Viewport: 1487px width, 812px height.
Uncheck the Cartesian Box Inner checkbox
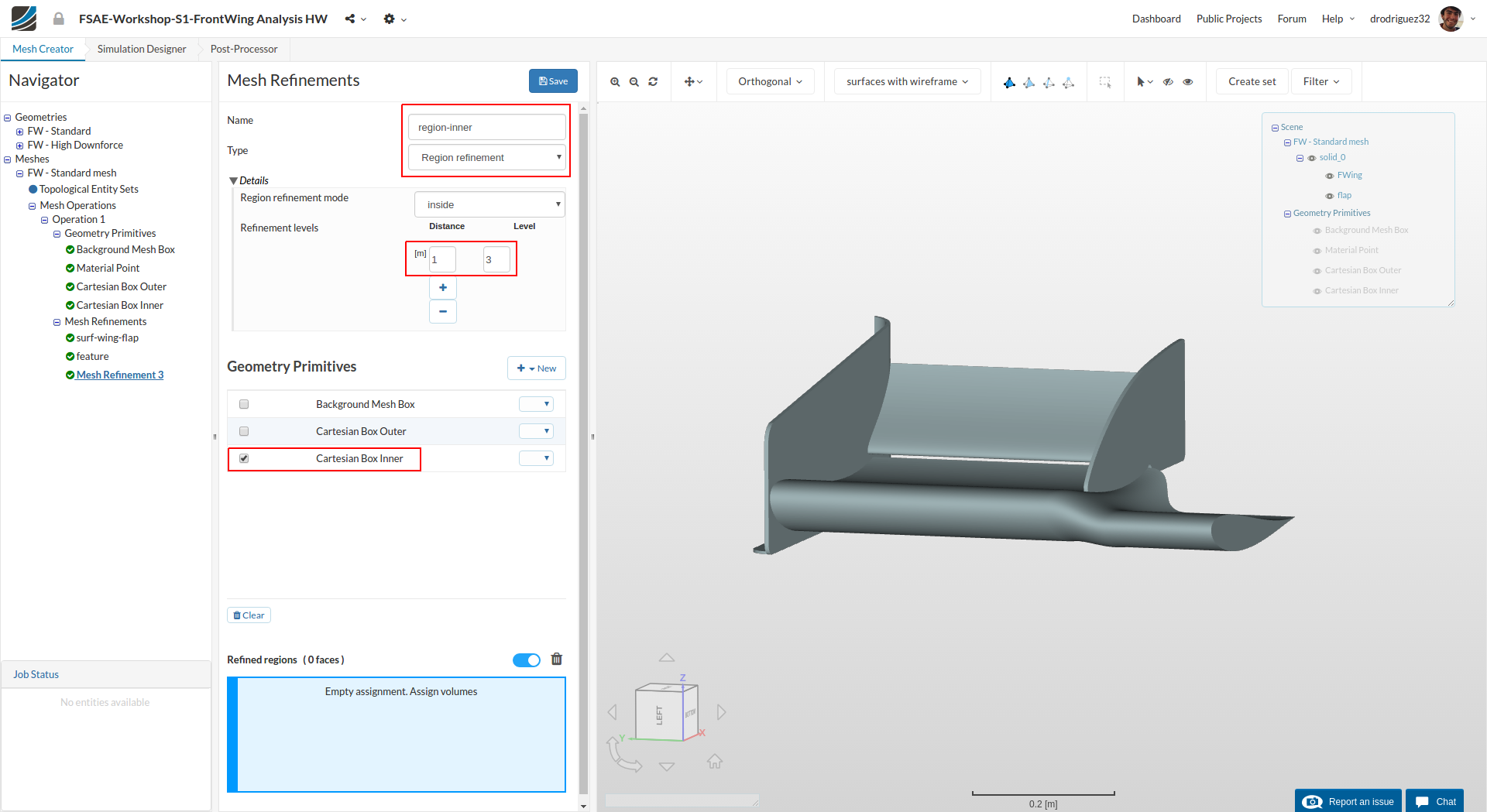tap(244, 458)
